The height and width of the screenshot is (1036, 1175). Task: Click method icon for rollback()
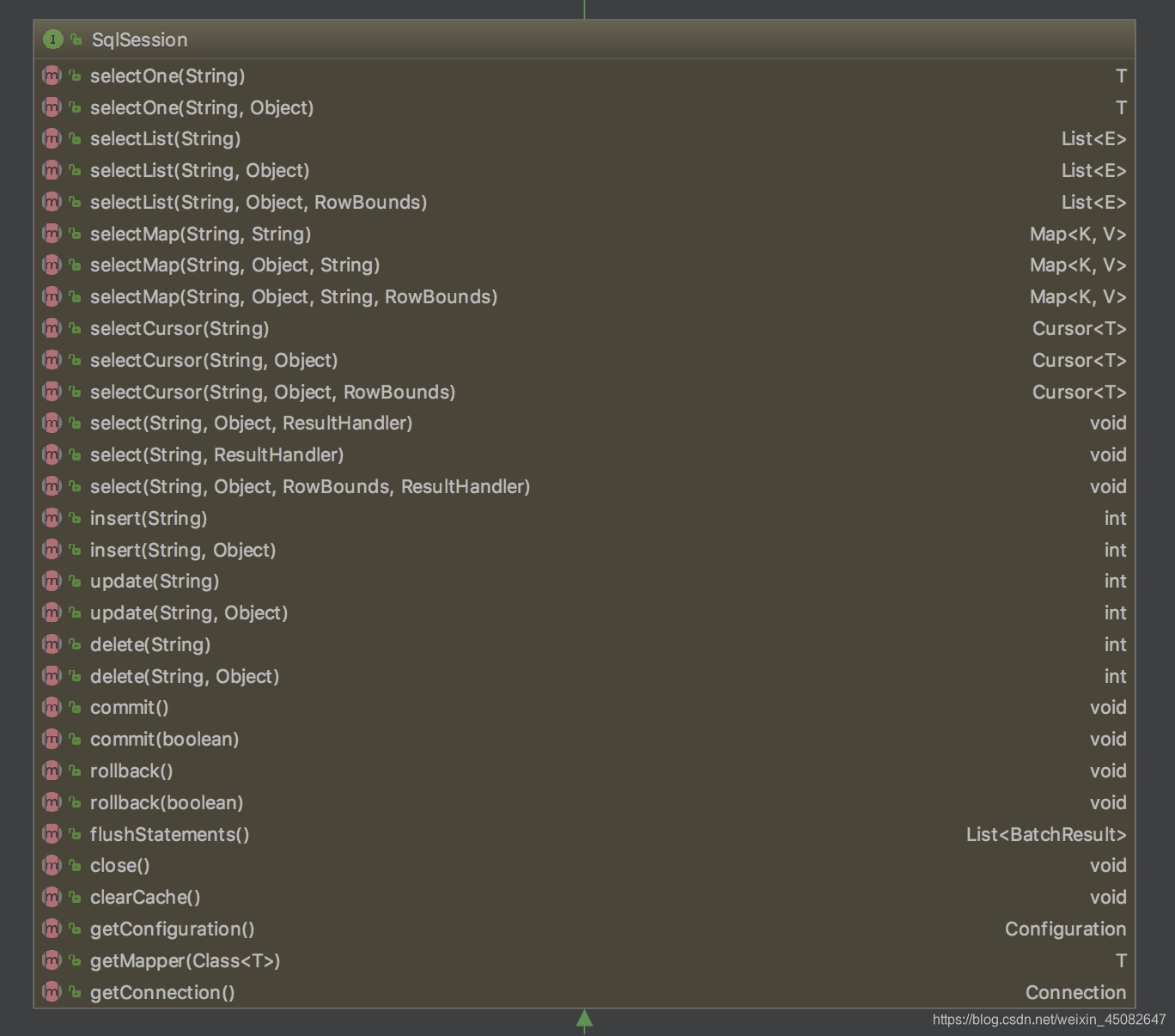pyautogui.click(x=52, y=771)
